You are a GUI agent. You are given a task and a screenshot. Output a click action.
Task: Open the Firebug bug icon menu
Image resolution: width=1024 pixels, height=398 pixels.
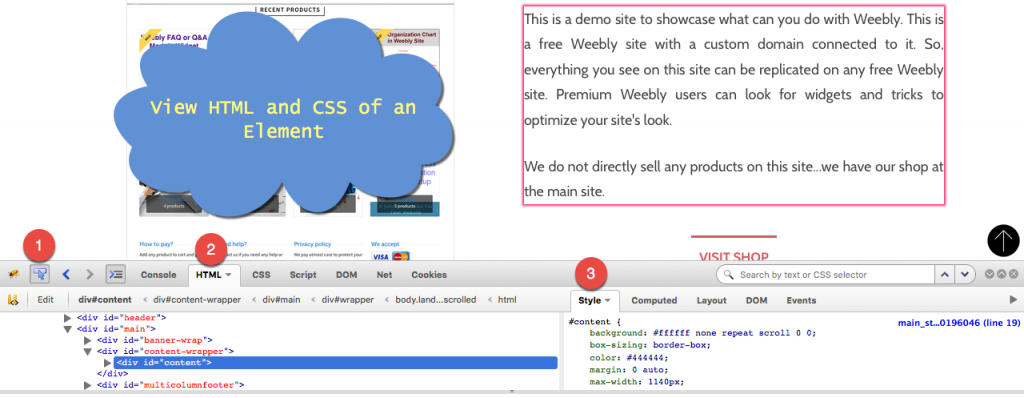[12, 274]
